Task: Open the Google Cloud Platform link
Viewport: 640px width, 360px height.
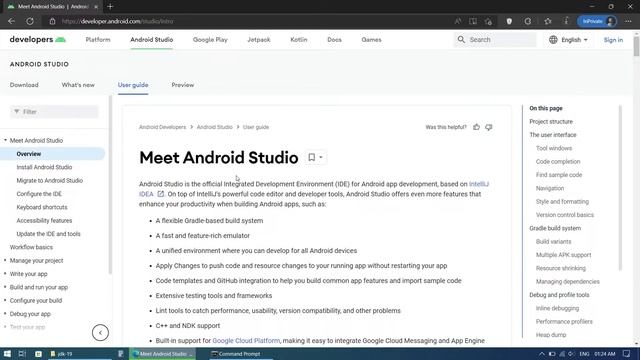Action: click(246, 340)
